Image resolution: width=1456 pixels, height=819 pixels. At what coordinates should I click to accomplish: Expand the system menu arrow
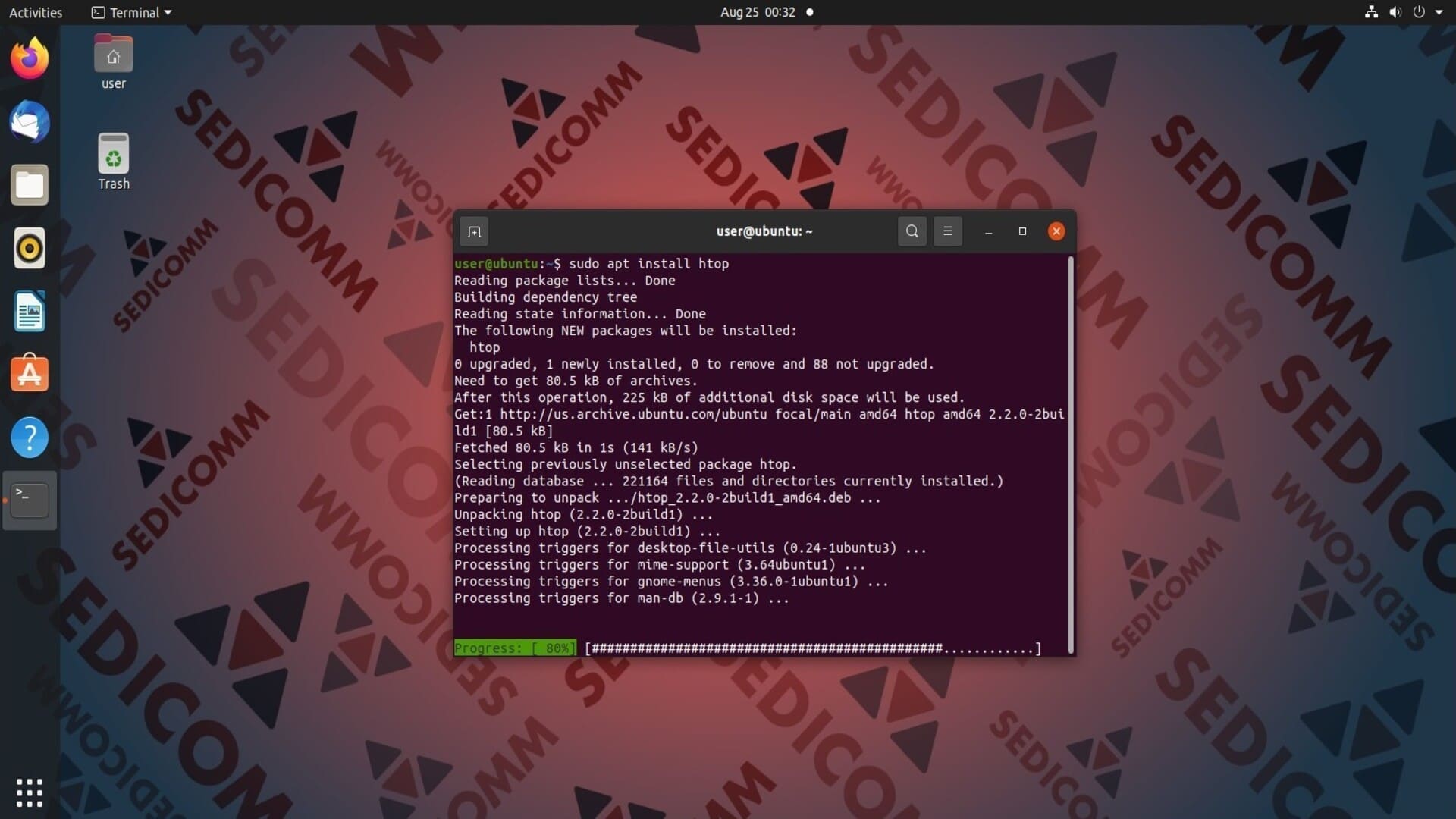point(1439,12)
